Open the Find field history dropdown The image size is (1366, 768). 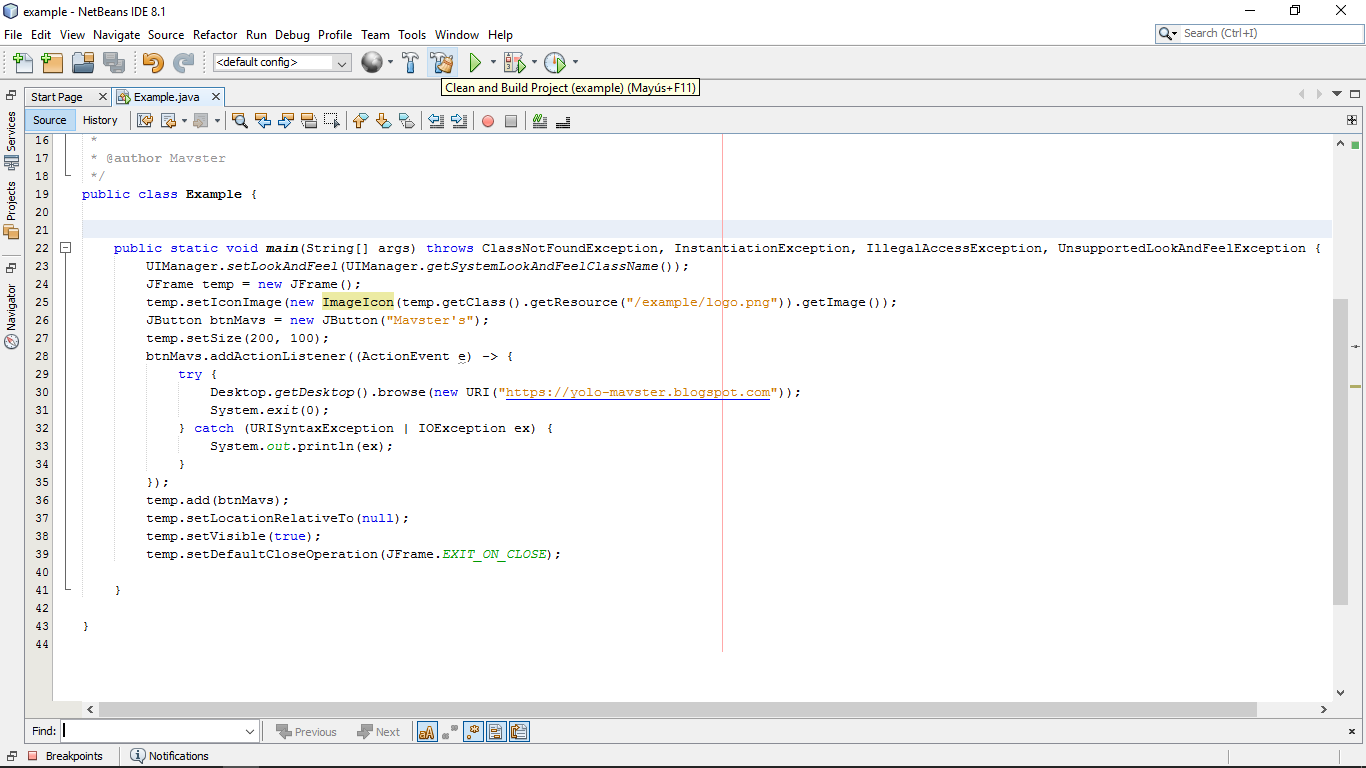click(248, 731)
